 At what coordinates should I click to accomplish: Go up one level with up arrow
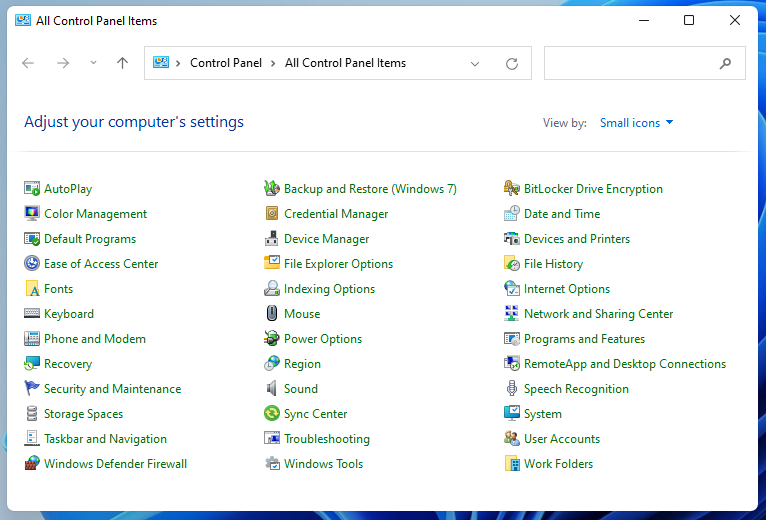122,63
